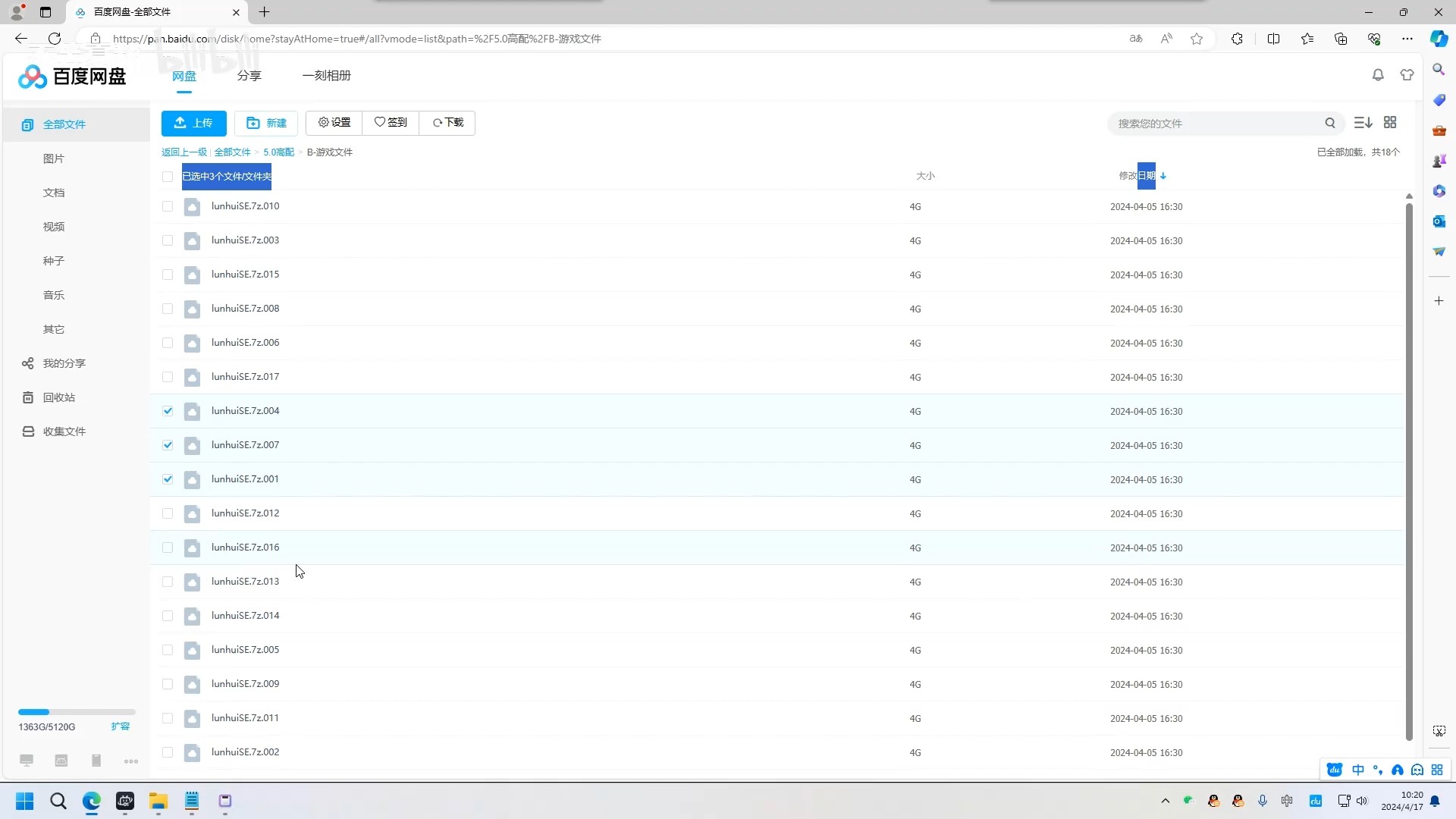The image size is (1456, 819).
Task: Open Edge settings and more menu
Action: pyautogui.click(x=1407, y=39)
